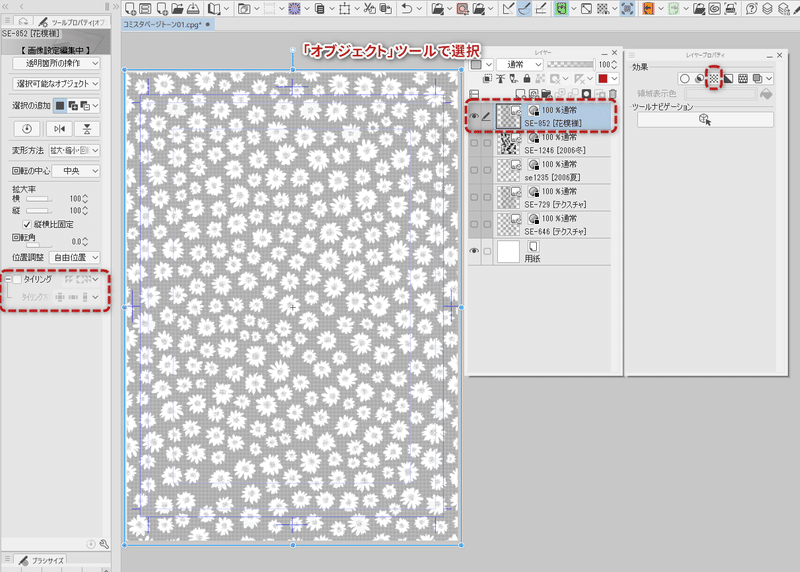This screenshot has width=800, height=572.
Task: Expand the effect options arrow in Layer Property
Action: 769,79
